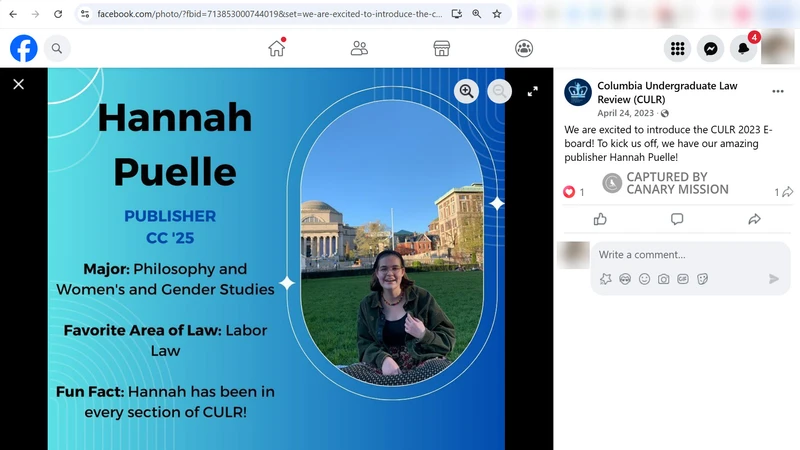Image resolution: width=800 pixels, height=450 pixels.
Task: Open Messenger chats
Action: click(x=711, y=48)
